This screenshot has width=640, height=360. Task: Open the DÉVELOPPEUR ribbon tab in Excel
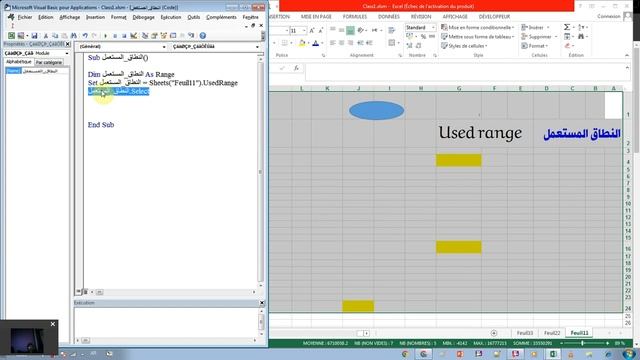(494, 17)
